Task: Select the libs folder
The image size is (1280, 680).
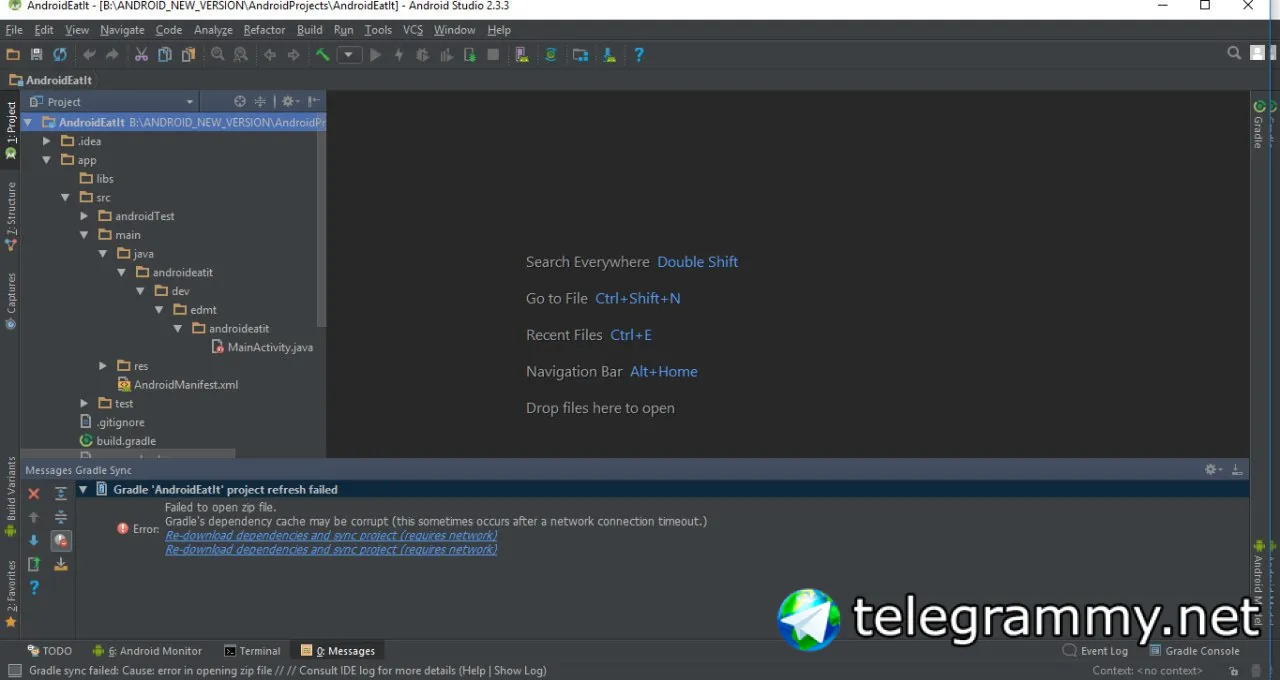Action: [x=96, y=179]
